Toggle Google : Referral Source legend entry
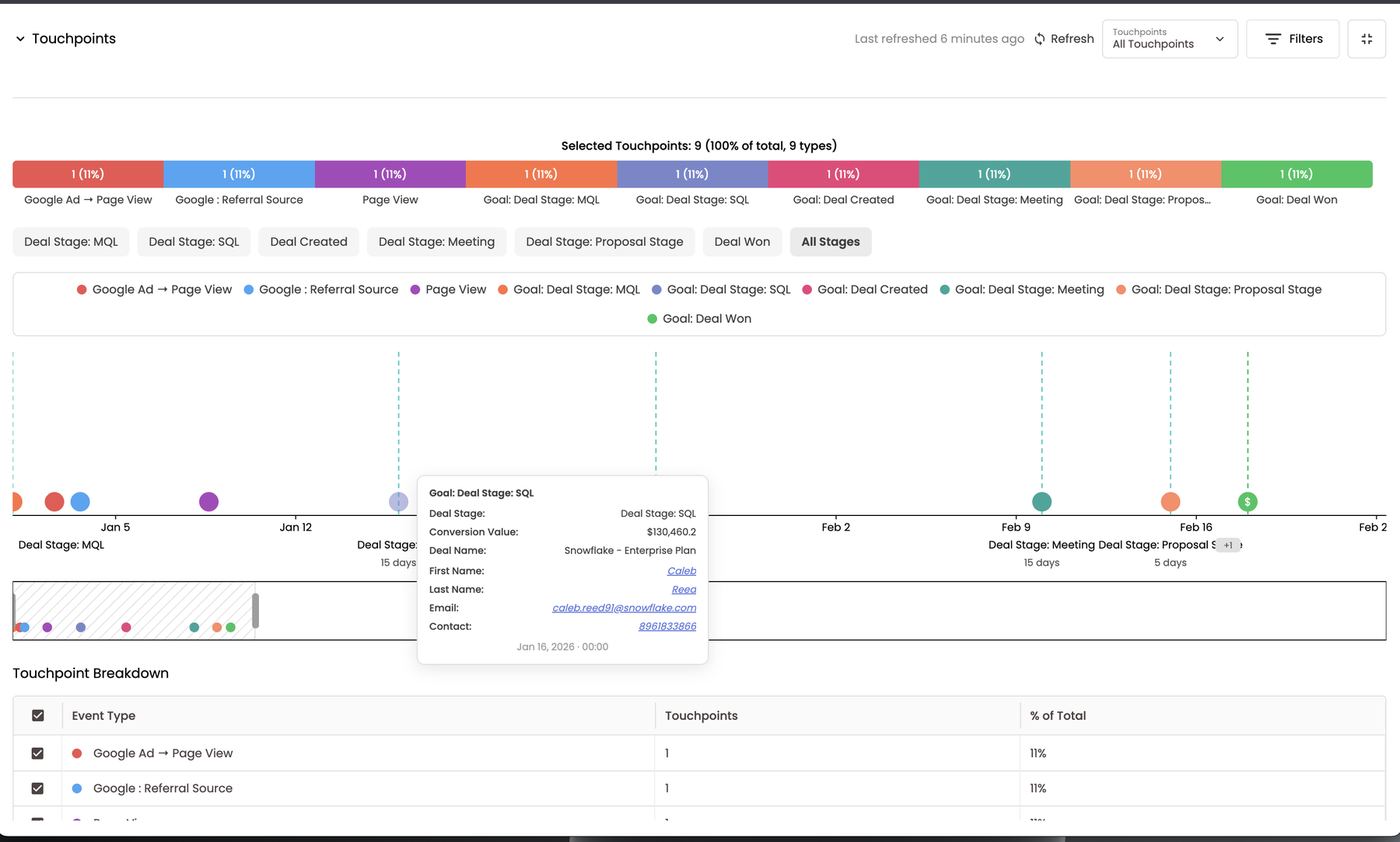 [321, 290]
